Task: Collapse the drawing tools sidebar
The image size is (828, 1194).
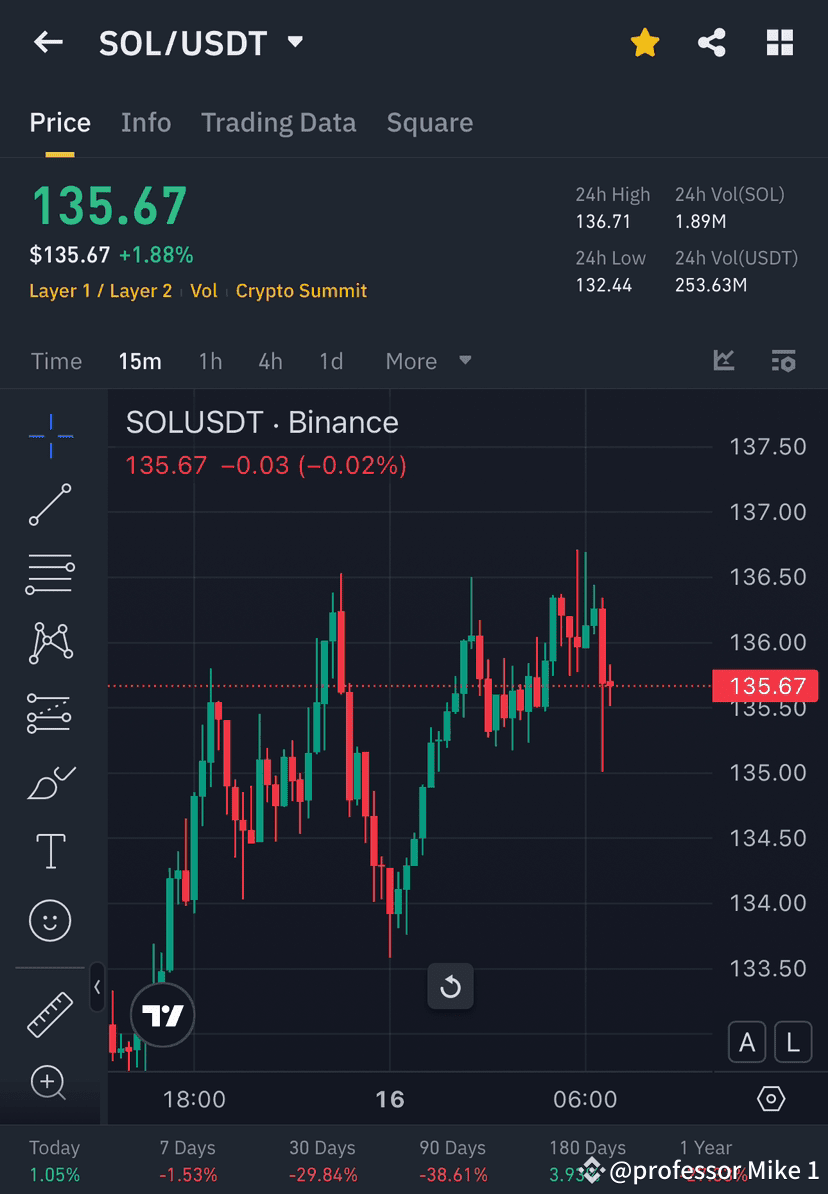Action: pos(97,988)
